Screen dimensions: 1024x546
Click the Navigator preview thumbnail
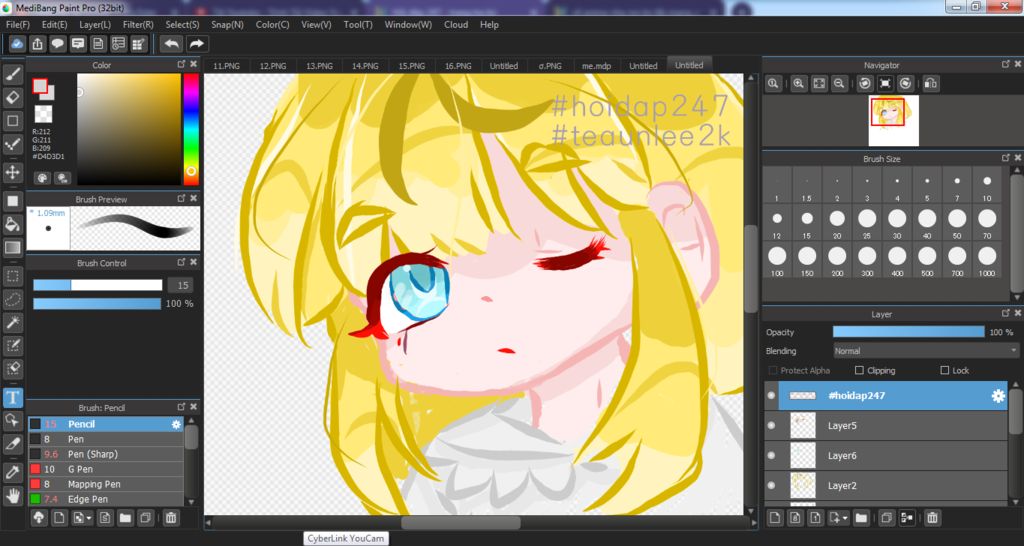pos(893,120)
